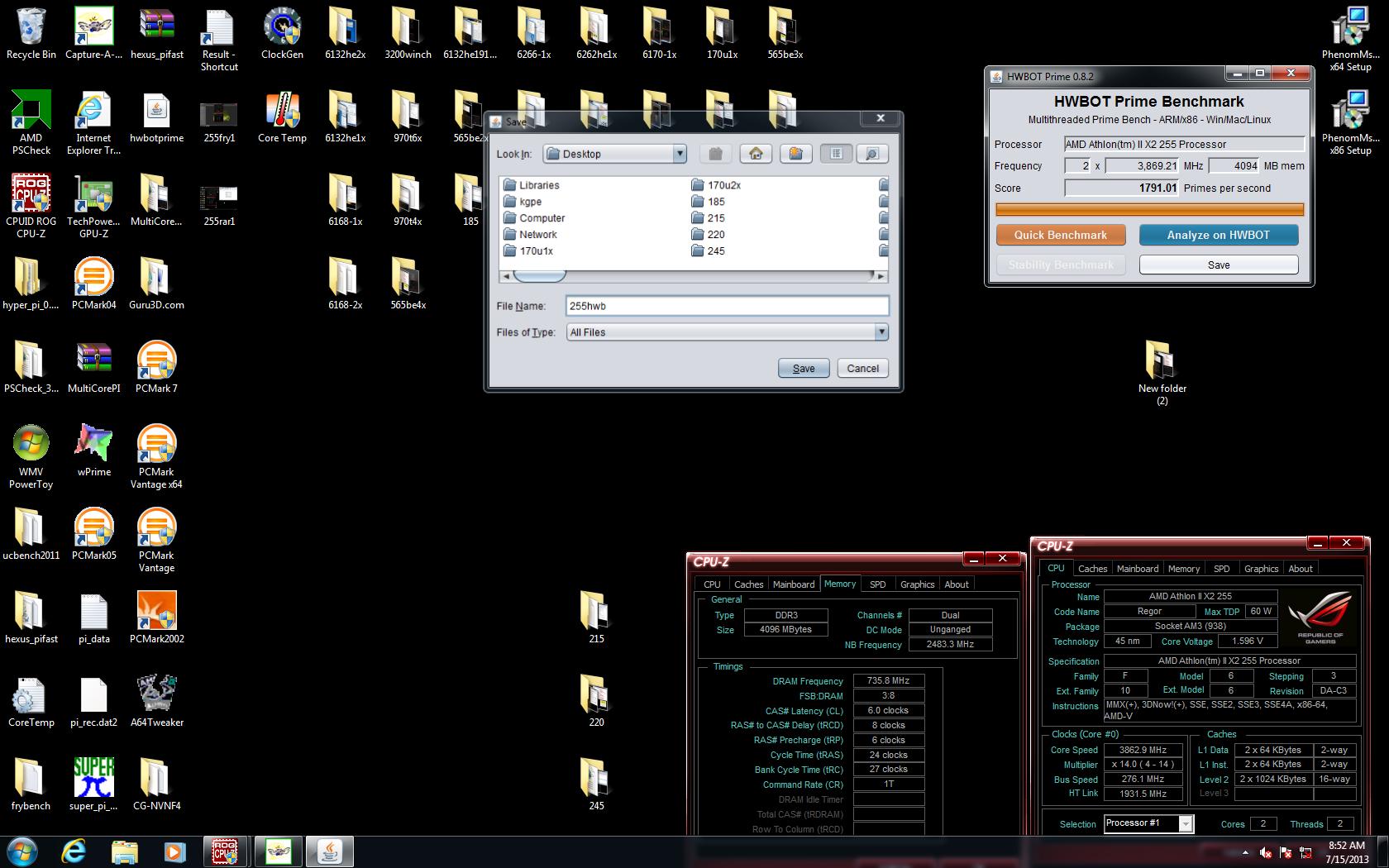Click the Save button in the file dialog
Viewport: 1389px width, 868px height.
804,369
